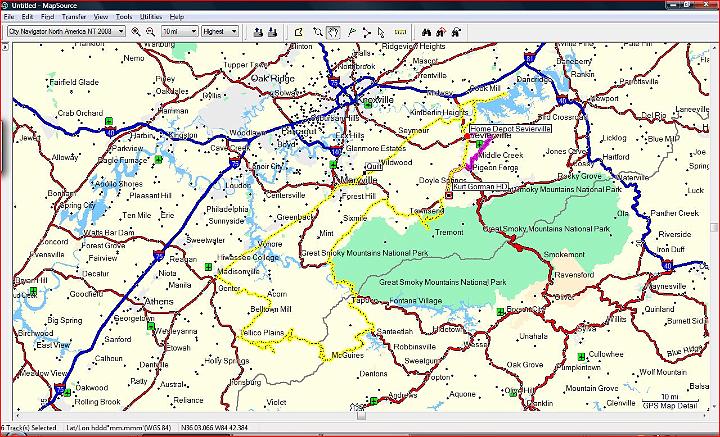Click the I-81 interstate shield icon
This screenshot has width=720, height=437.
[x=528, y=58]
